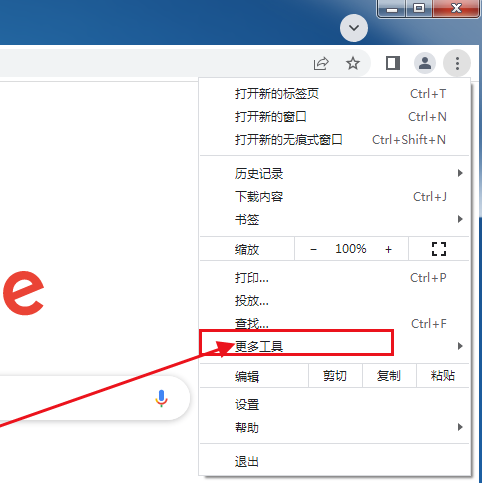Click the voice search microphone icon

pos(161,398)
